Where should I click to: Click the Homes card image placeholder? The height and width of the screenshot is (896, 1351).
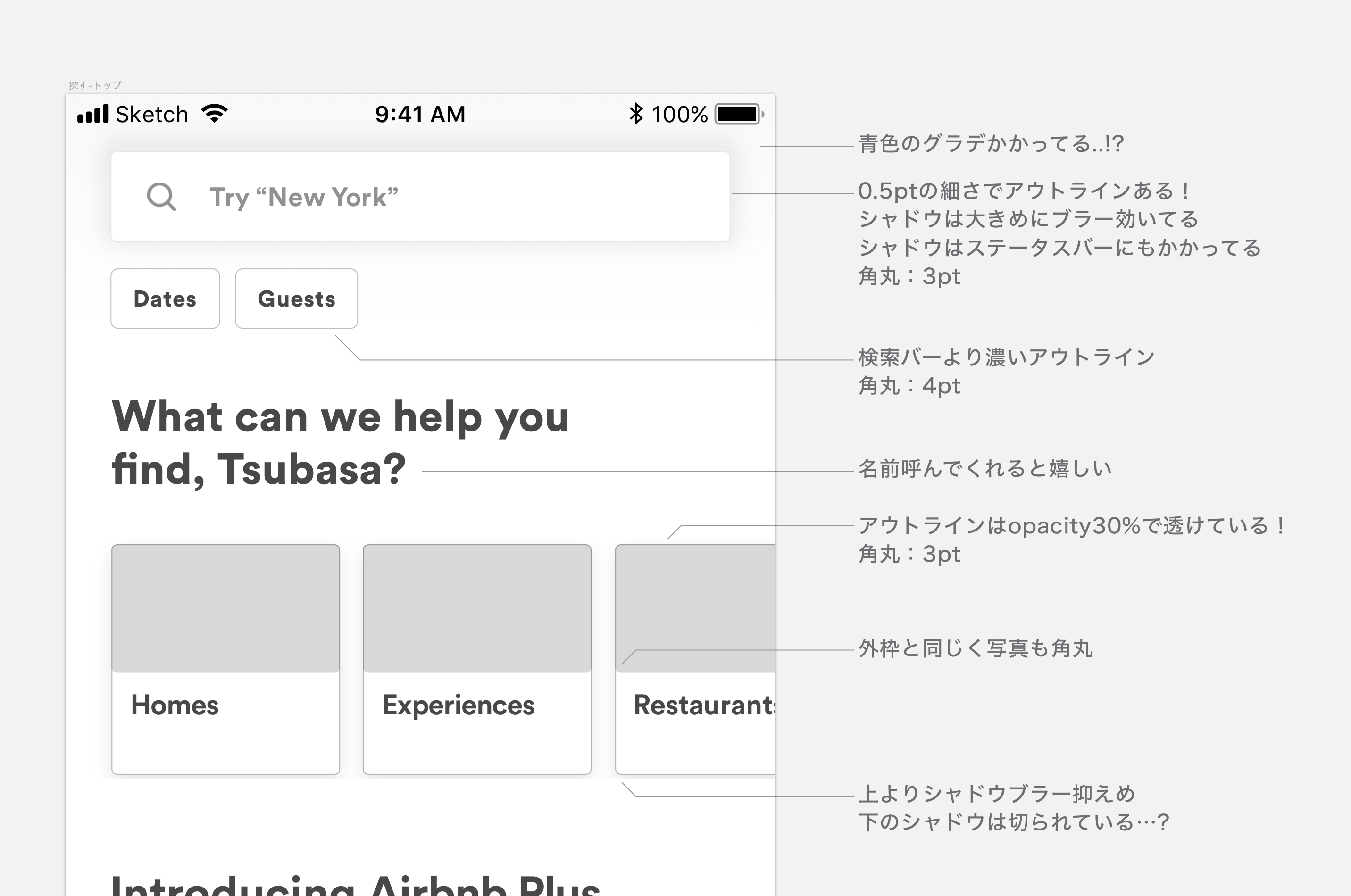(x=226, y=608)
